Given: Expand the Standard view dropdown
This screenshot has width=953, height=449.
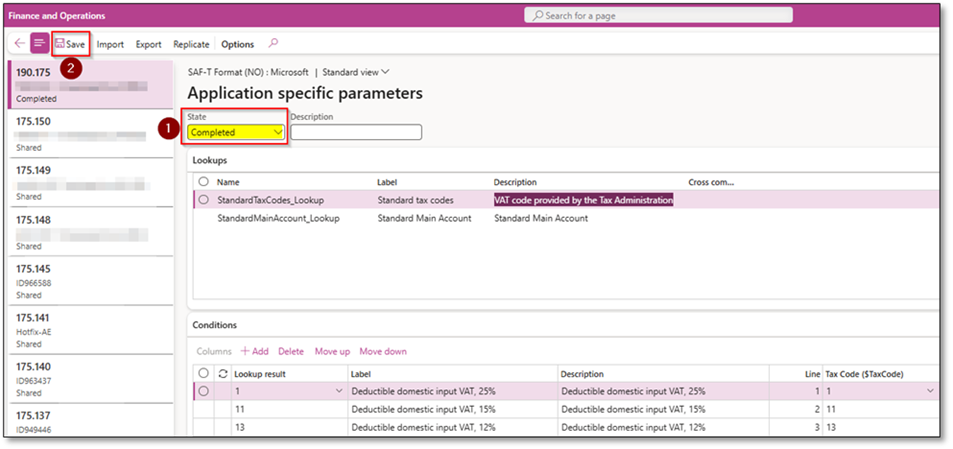Looking at the screenshot, I should 355,72.
